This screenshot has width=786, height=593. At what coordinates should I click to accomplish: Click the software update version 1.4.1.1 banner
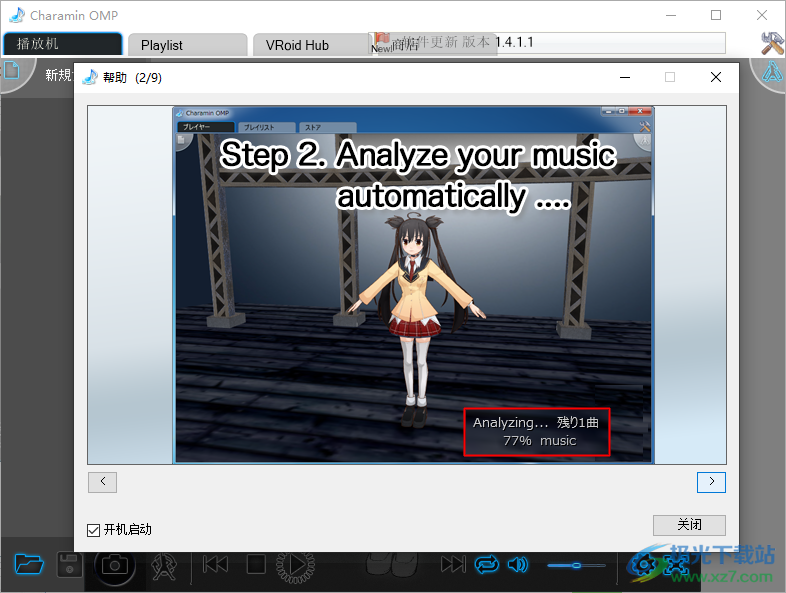tap(549, 43)
